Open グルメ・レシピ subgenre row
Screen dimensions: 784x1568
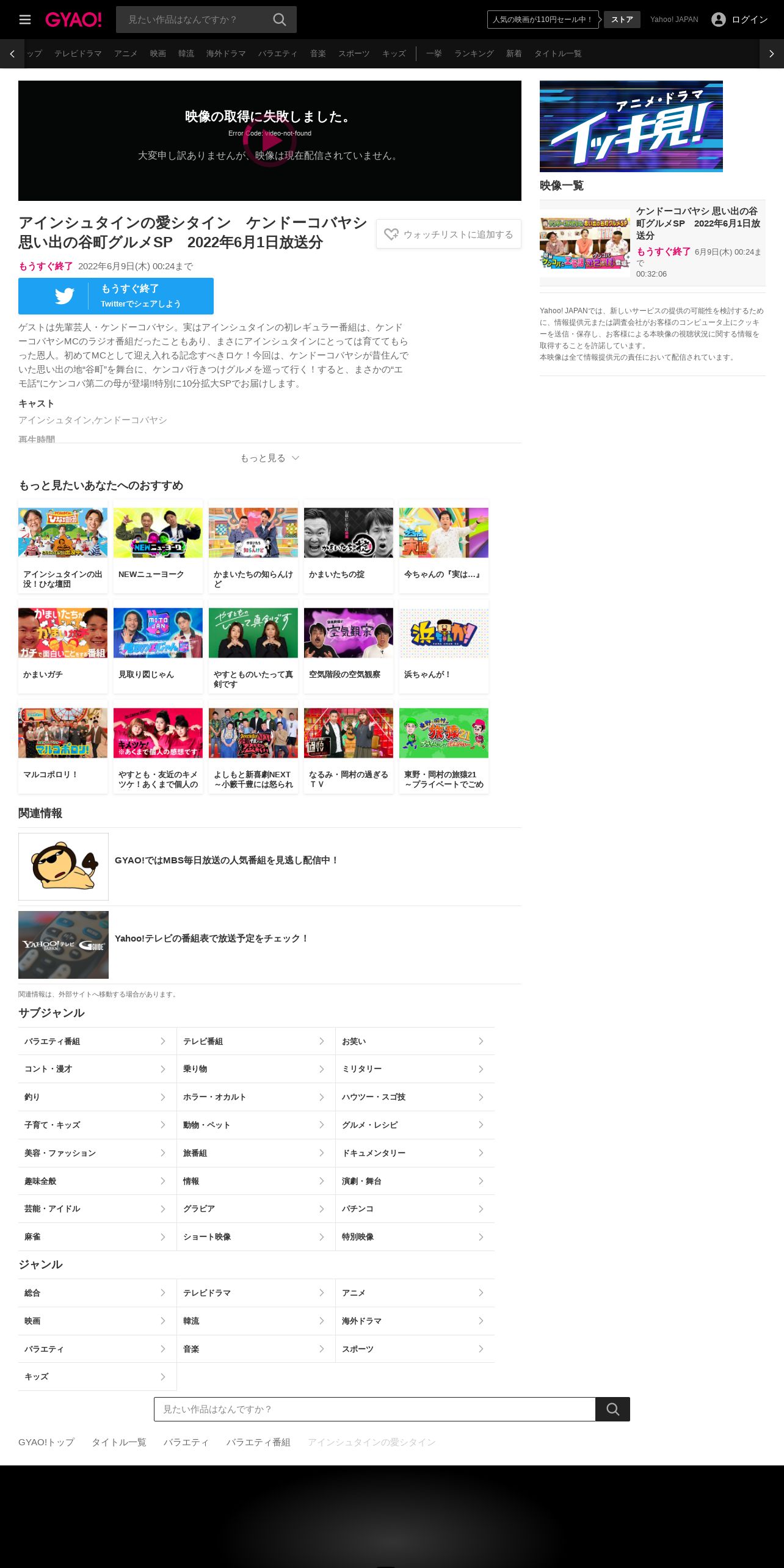tap(415, 1125)
